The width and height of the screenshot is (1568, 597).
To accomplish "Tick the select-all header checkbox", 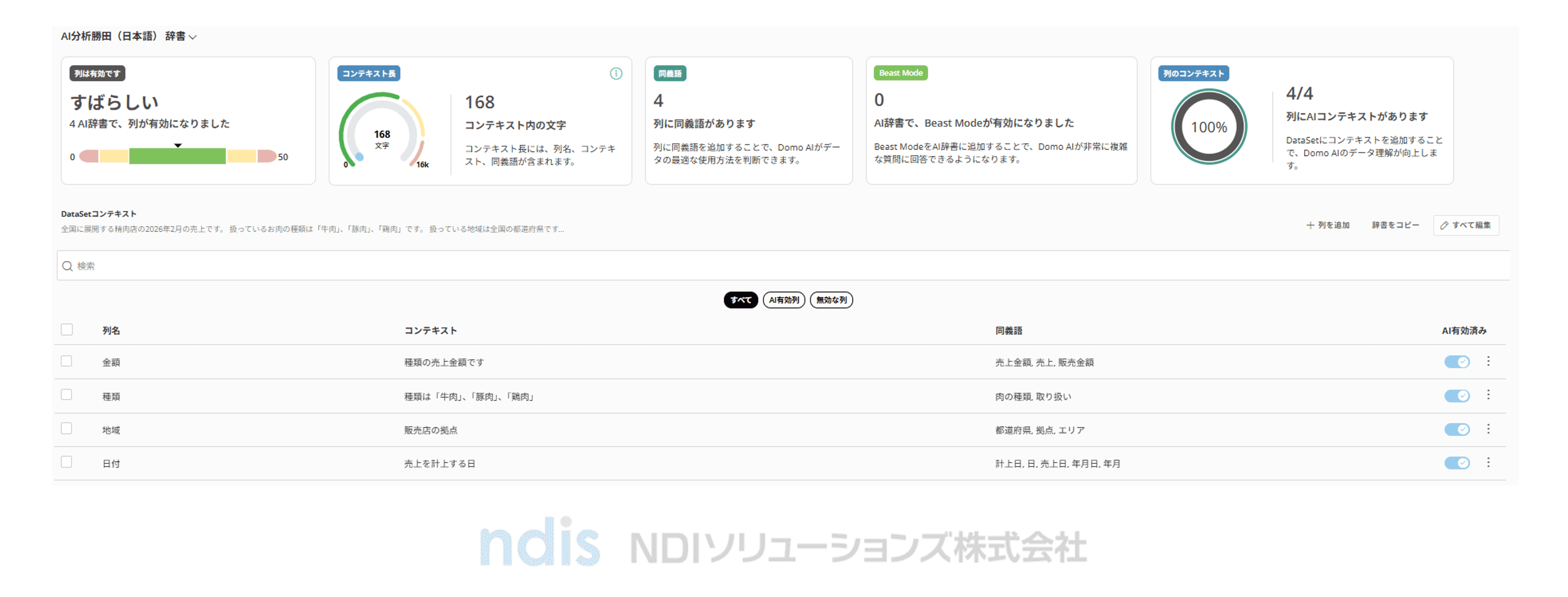I will coord(67,329).
